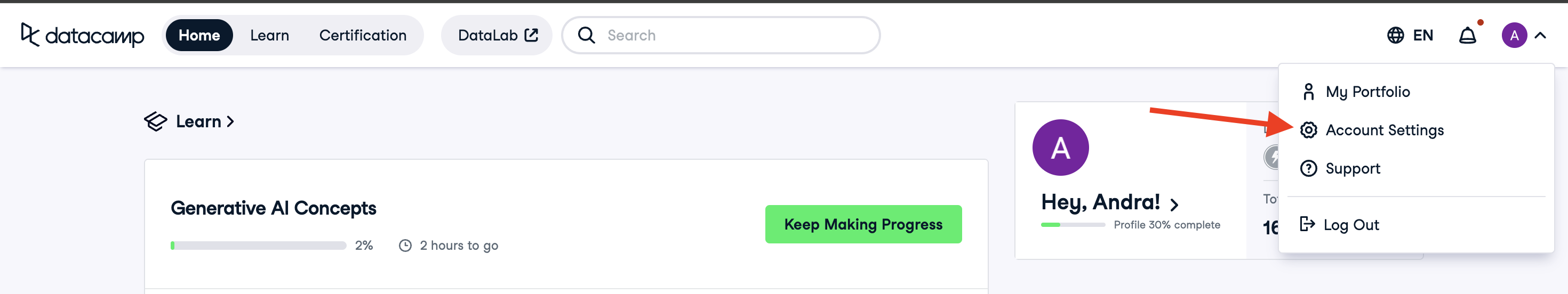Viewport: 1568px width, 294px height.
Task: Open DataLab external link
Action: pyautogui.click(x=497, y=35)
